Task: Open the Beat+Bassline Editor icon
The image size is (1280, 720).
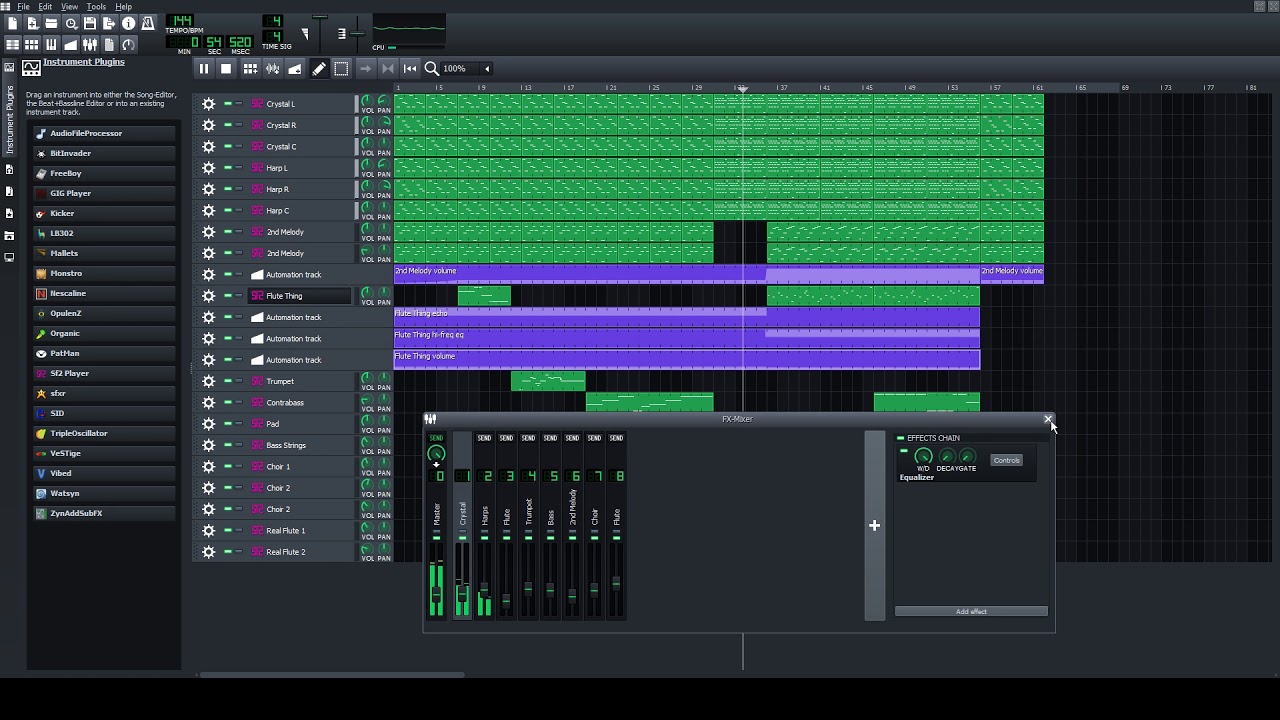Action: [x=32, y=44]
